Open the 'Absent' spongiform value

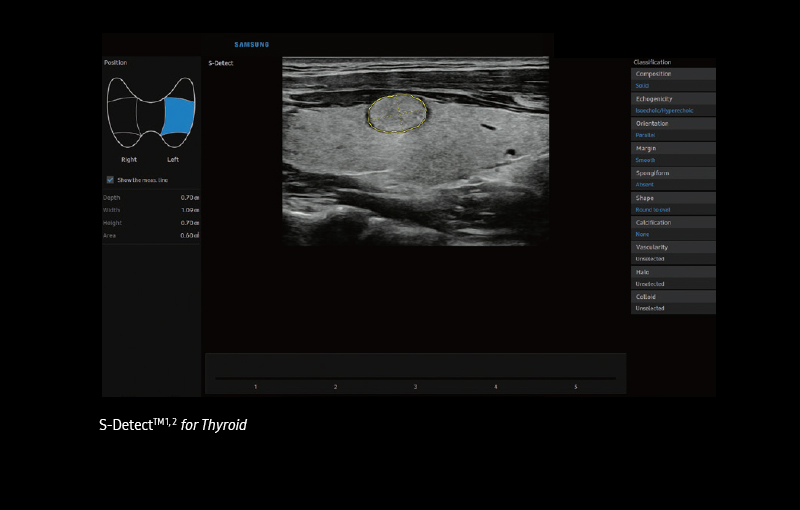(673, 185)
